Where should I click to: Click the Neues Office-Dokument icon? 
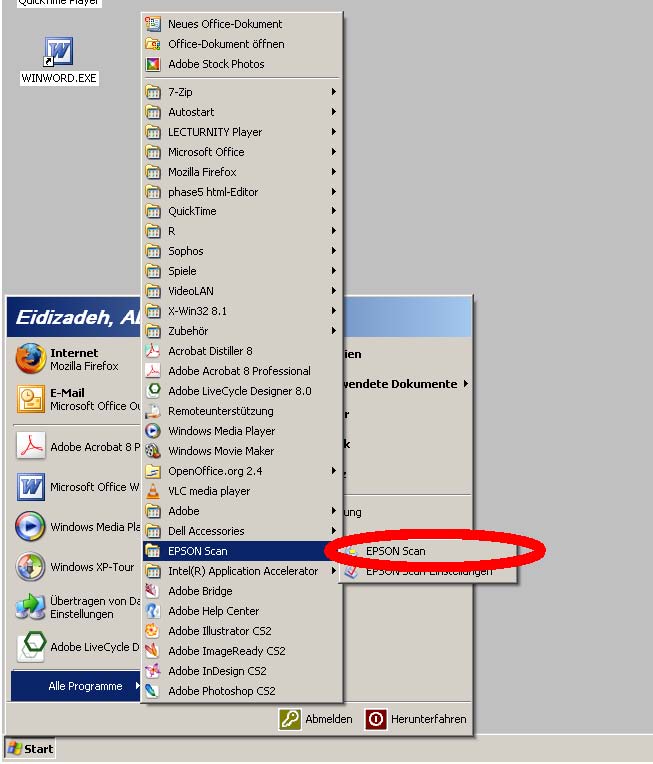(153, 24)
